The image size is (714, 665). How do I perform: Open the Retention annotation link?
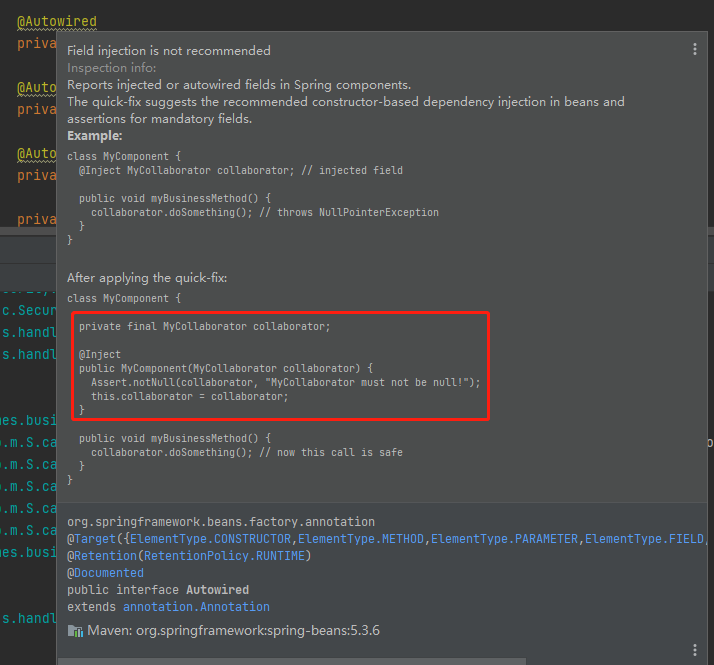pos(106,556)
